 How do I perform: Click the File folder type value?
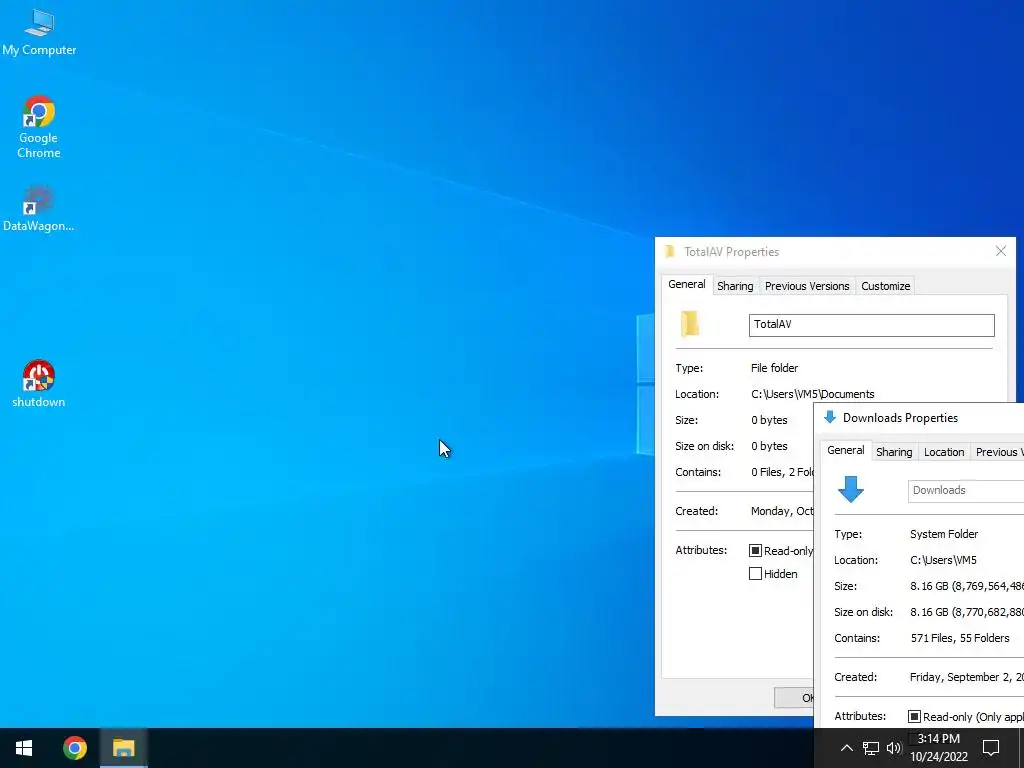775,368
